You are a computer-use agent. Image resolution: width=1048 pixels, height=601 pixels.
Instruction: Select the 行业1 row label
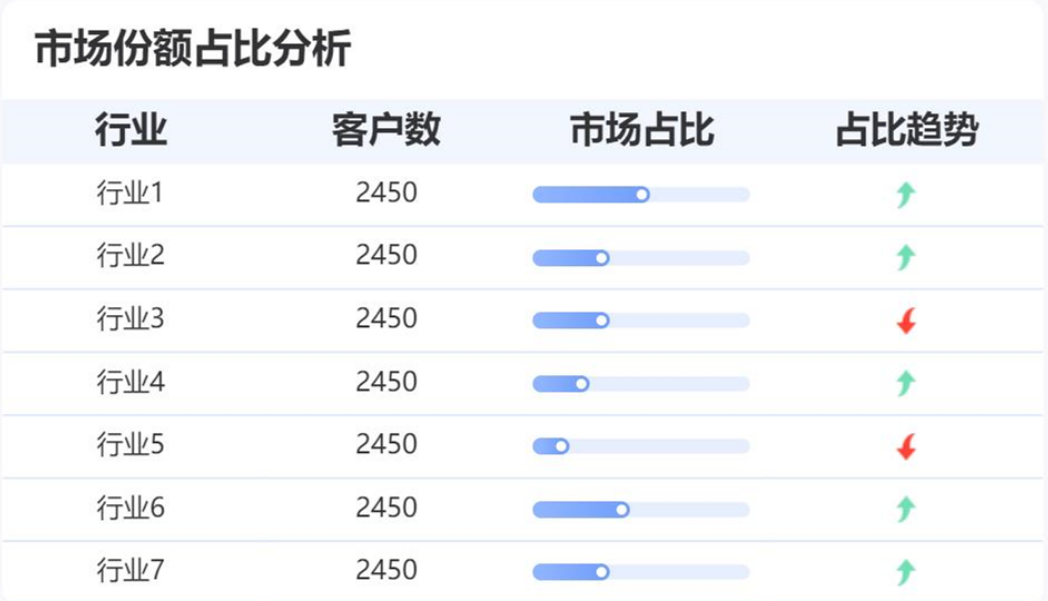[130, 192]
